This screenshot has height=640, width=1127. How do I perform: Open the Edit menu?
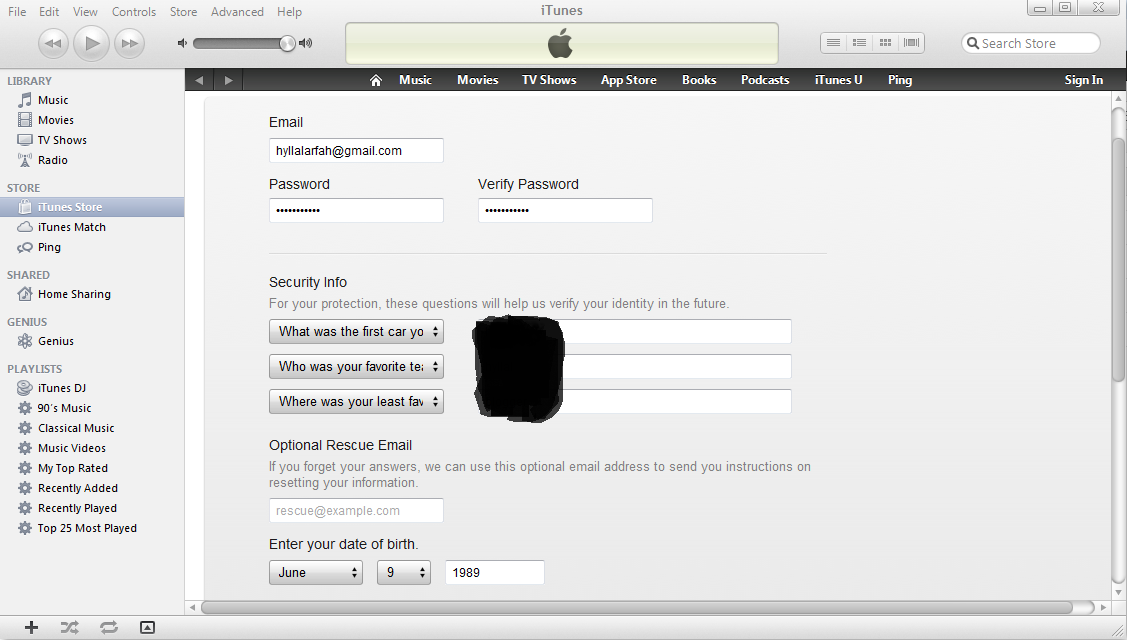(49, 12)
